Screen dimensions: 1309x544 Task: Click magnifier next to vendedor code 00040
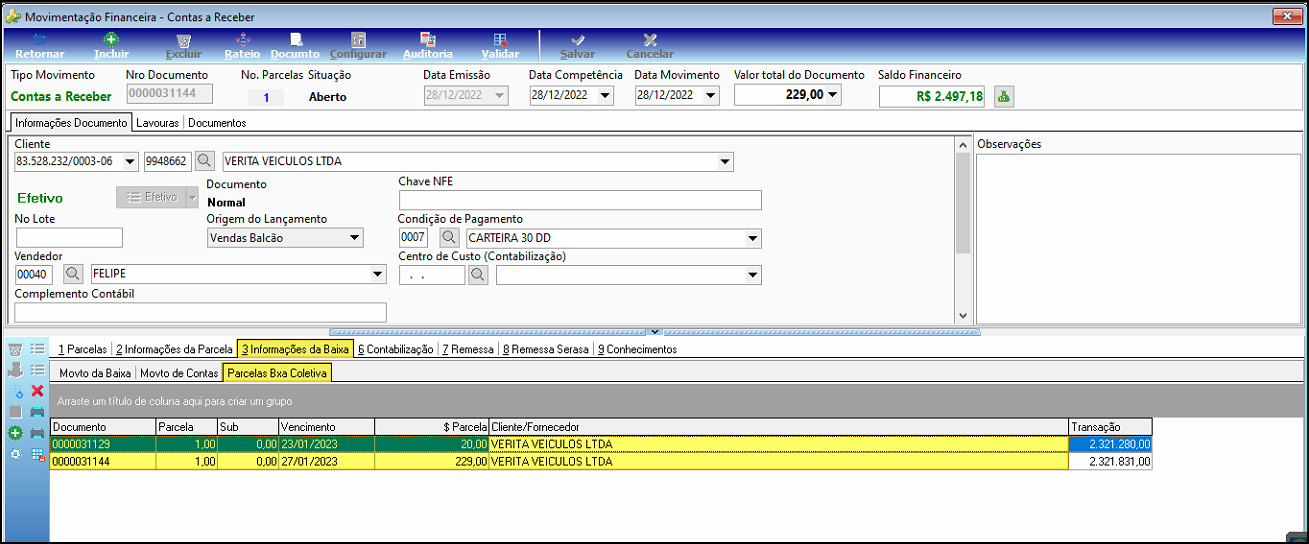74,274
